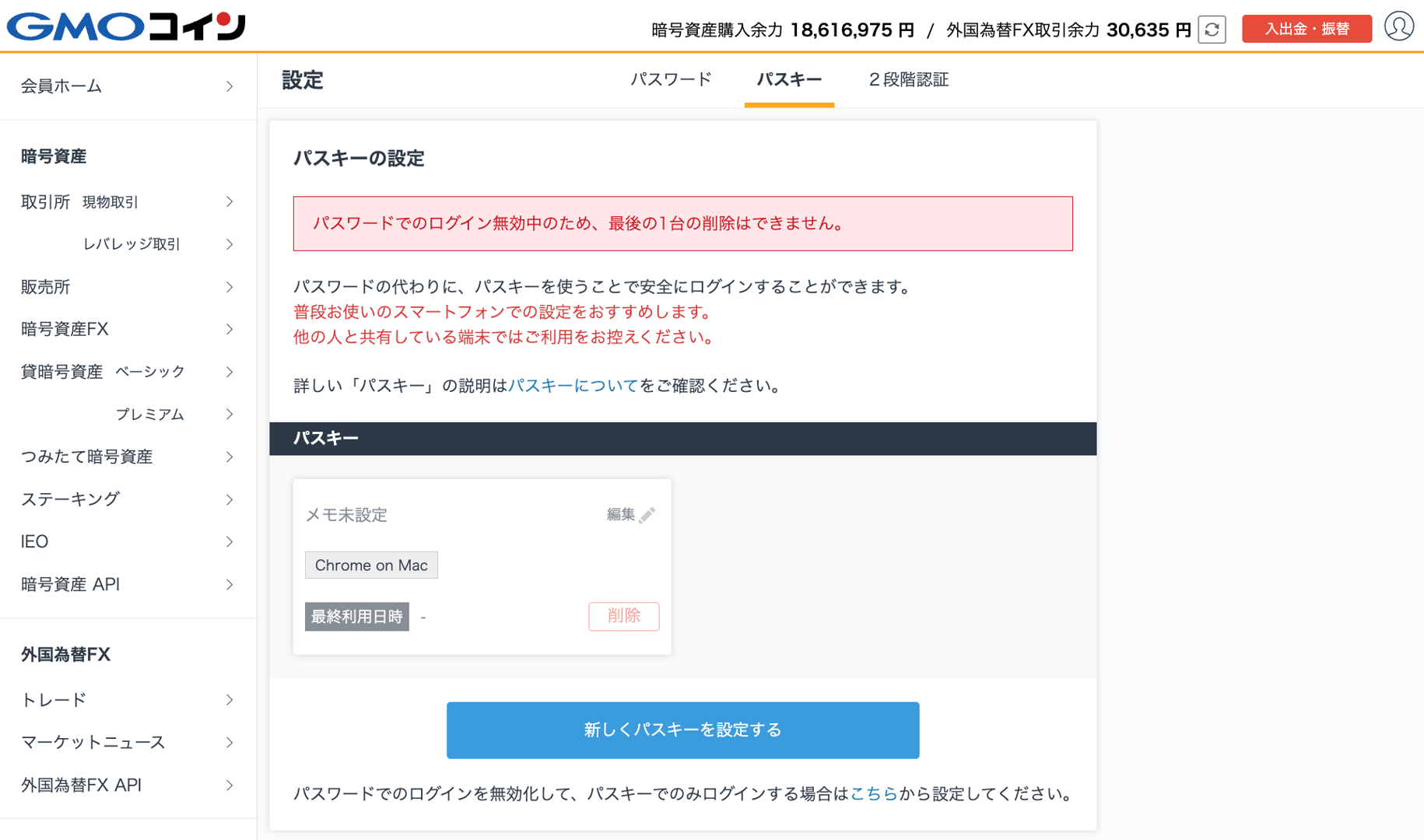The image size is (1424, 840).
Task: Click chevron next to マーケットニュース
Action: click(230, 742)
